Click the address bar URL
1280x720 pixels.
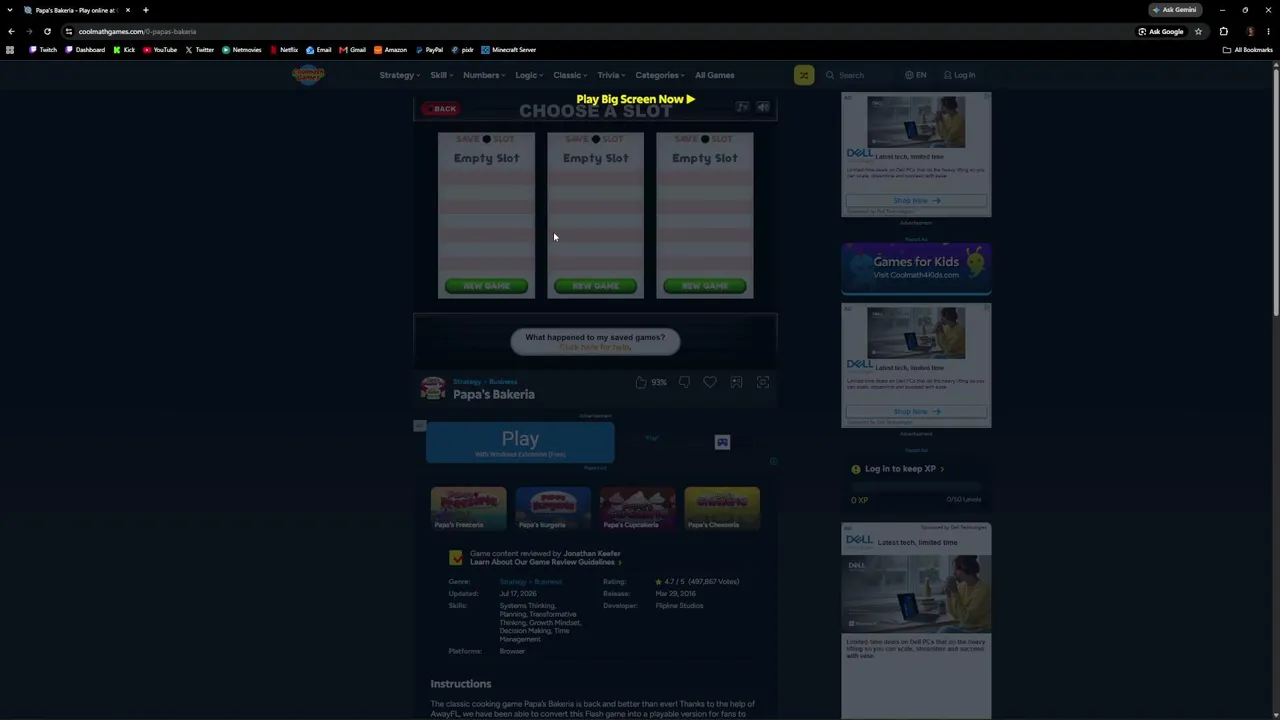point(137,31)
